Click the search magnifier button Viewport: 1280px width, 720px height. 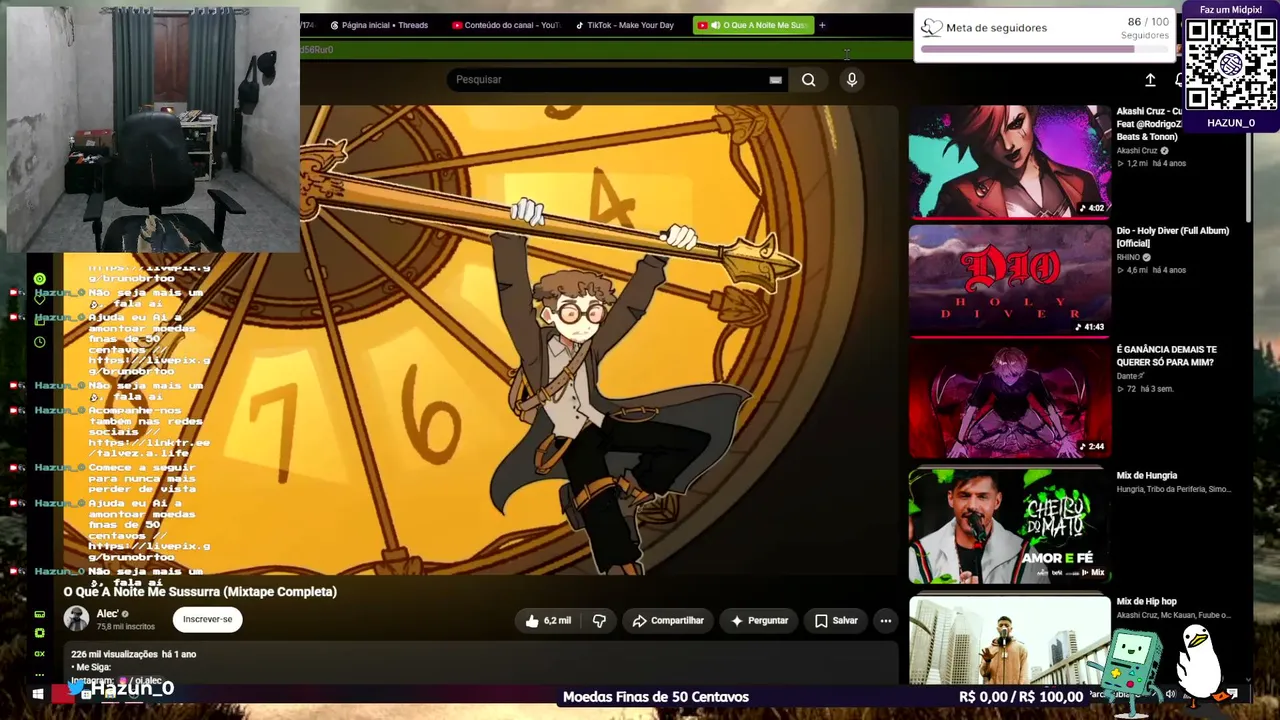click(x=808, y=80)
